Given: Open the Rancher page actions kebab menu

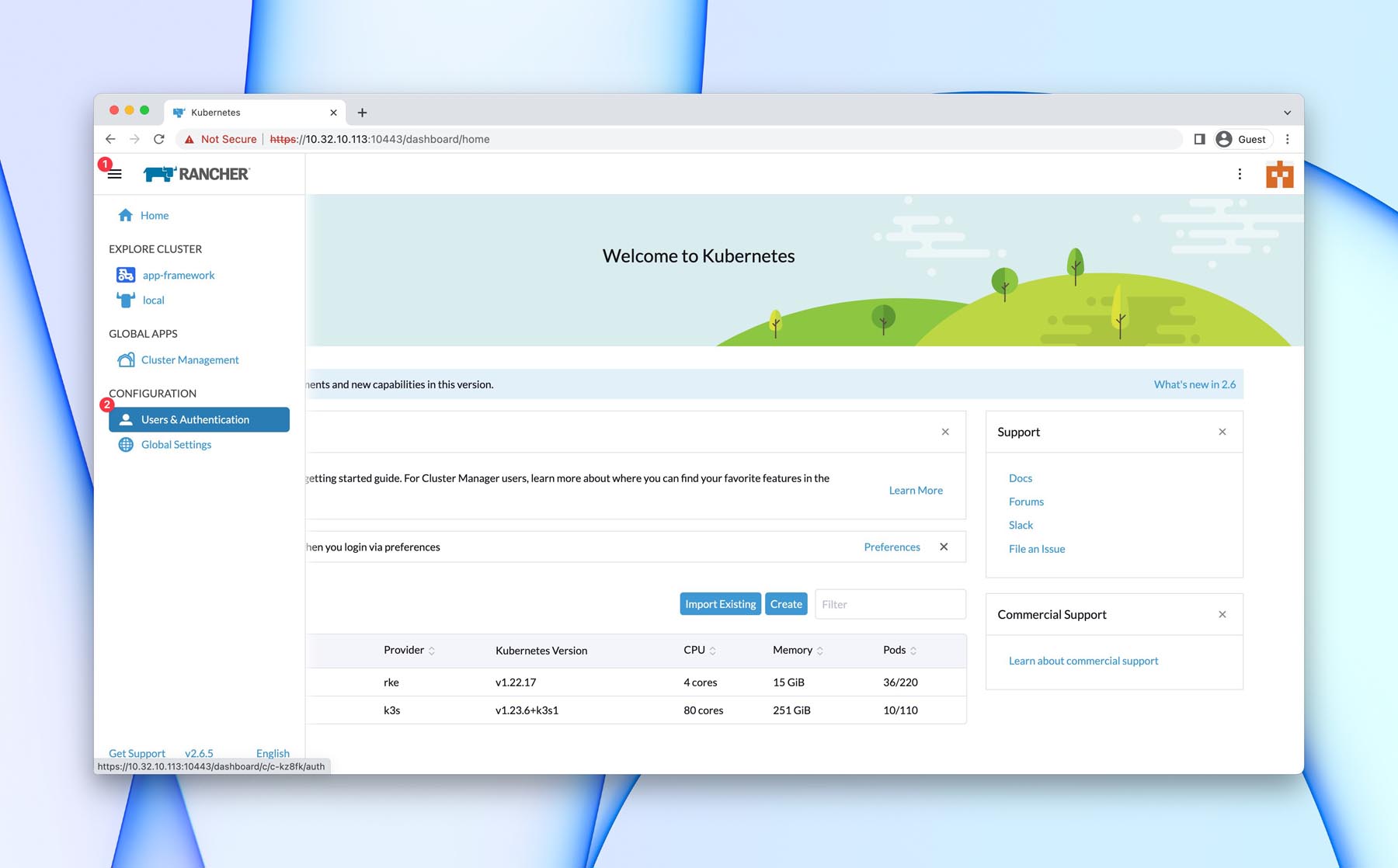Looking at the screenshot, I should (1240, 174).
